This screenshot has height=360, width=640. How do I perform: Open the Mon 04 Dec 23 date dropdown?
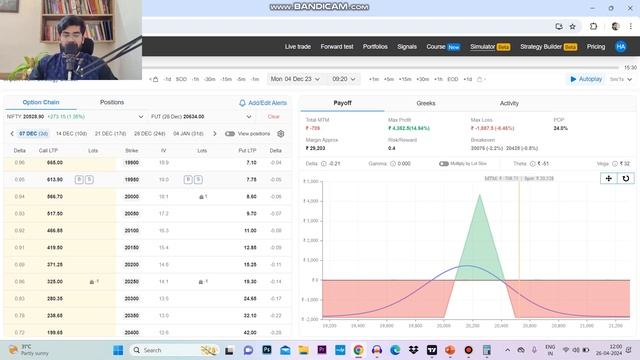pyautogui.click(x=295, y=79)
